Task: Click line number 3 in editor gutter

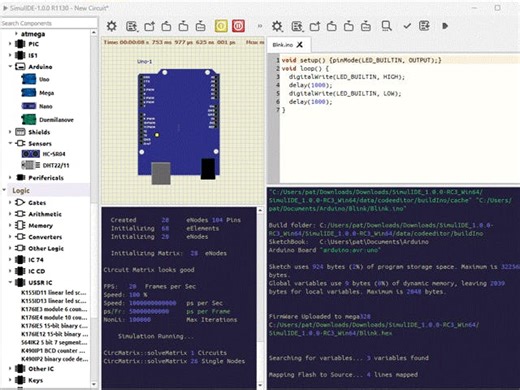Action: point(278,77)
